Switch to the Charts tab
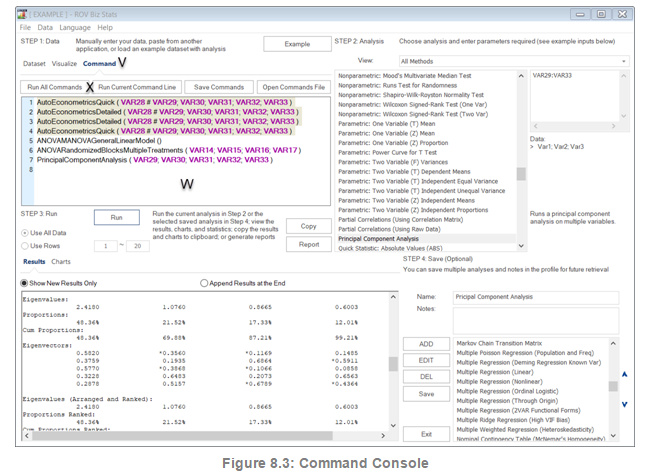 pos(61,261)
